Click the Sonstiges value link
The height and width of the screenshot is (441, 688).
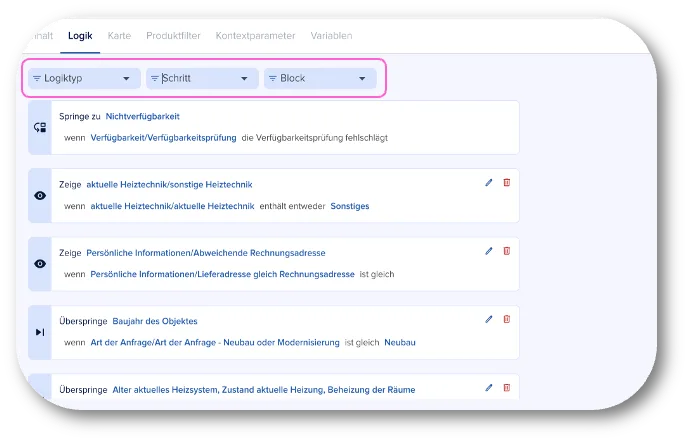point(350,206)
